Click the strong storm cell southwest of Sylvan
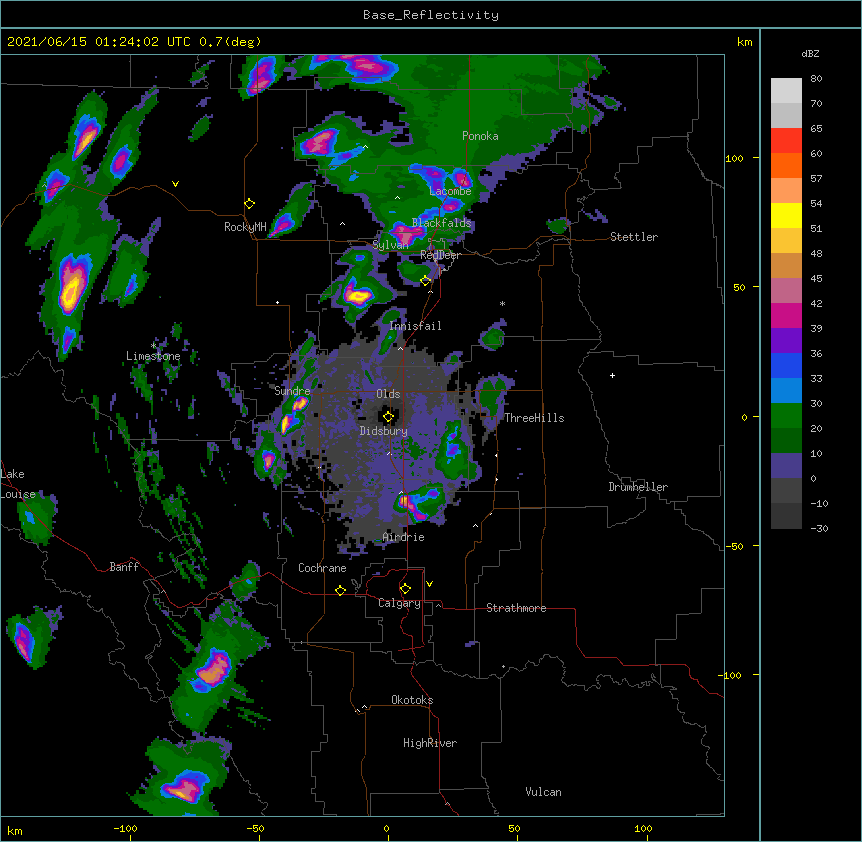The width and height of the screenshot is (862, 842). point(357,295)
